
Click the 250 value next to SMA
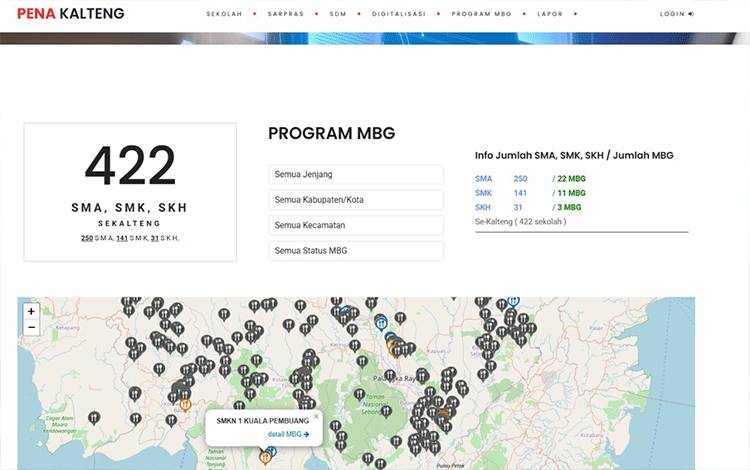(520, 179)
